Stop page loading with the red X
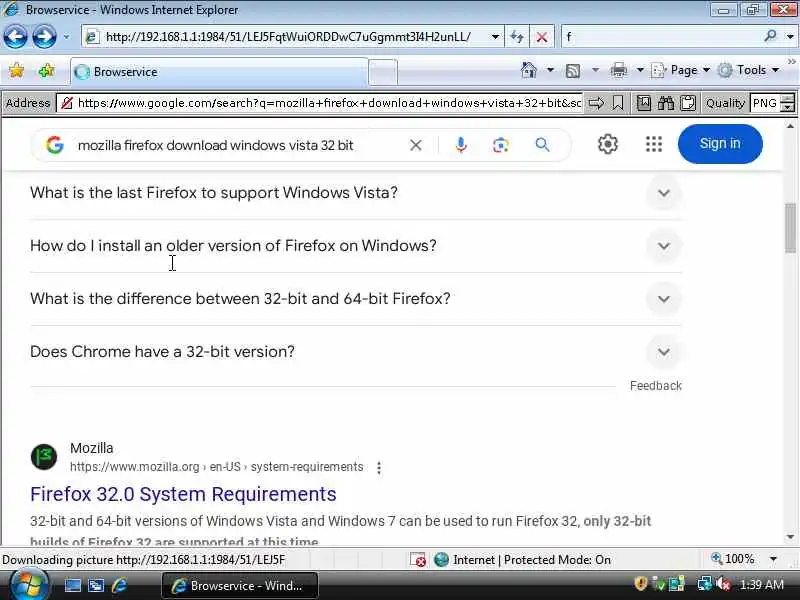This screenshot has width=800, height=600. point(542,37)
